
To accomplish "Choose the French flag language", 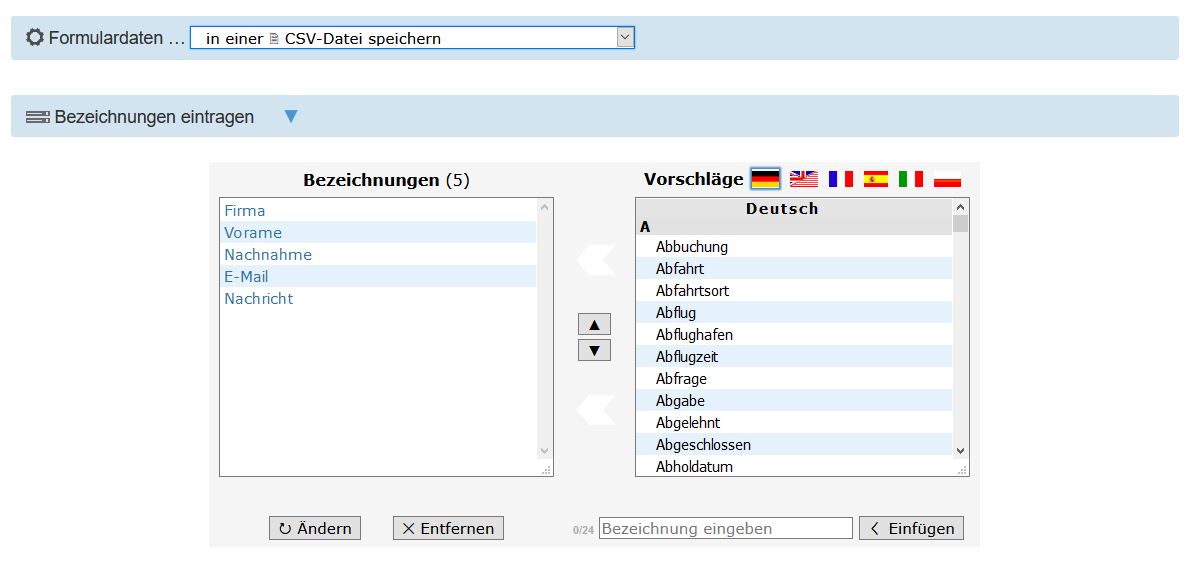I will (x=840, y=179).
